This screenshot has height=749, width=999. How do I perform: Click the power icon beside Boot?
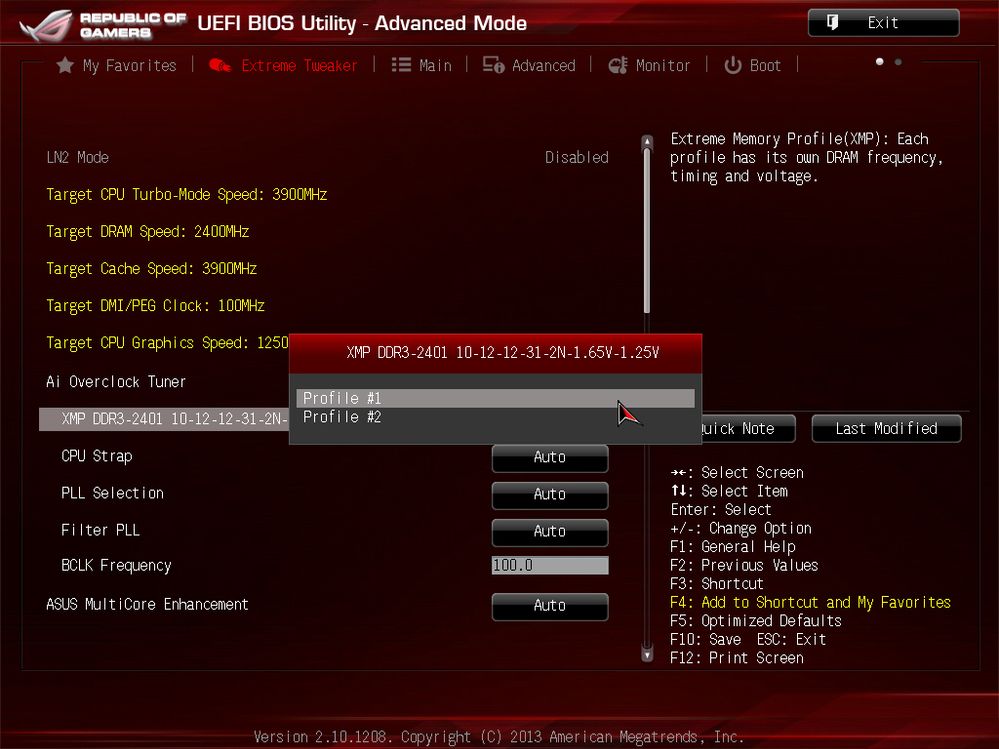(733, 65)
